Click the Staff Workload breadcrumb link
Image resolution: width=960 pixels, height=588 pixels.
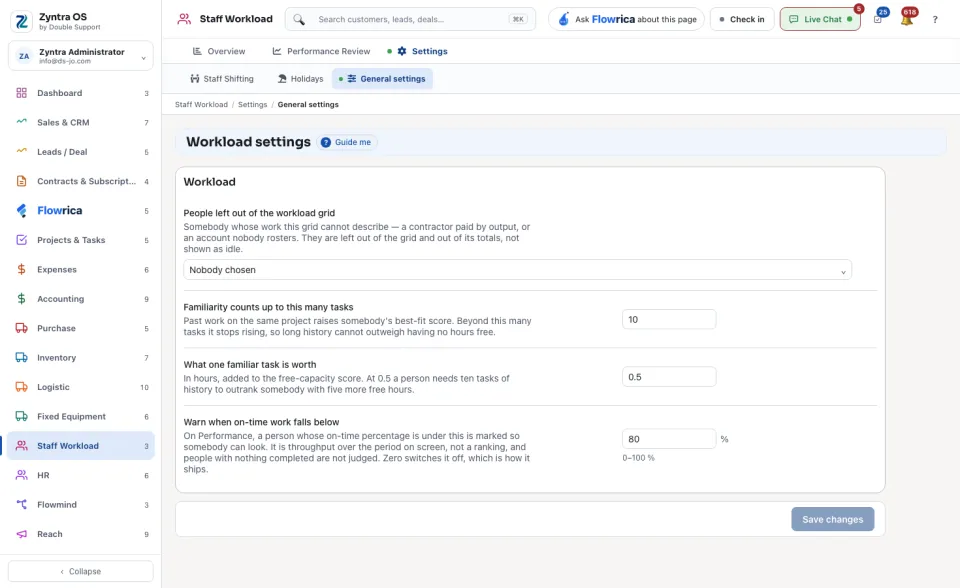tap(201, 105)
